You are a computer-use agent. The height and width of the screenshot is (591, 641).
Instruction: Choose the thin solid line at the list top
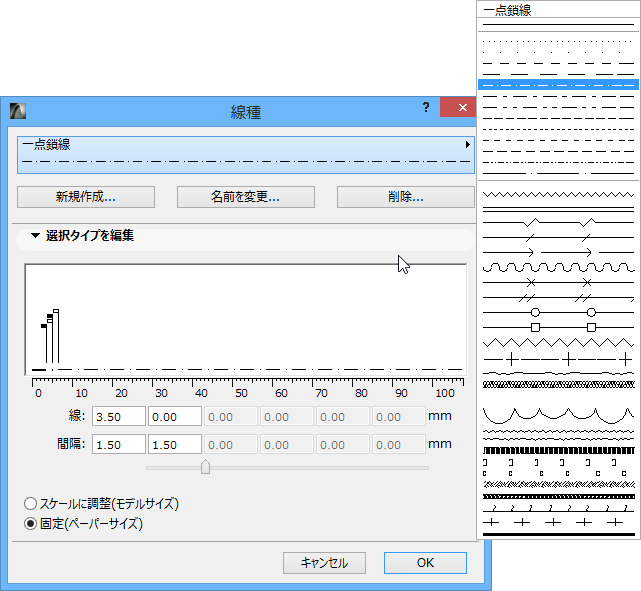point(558,25)
